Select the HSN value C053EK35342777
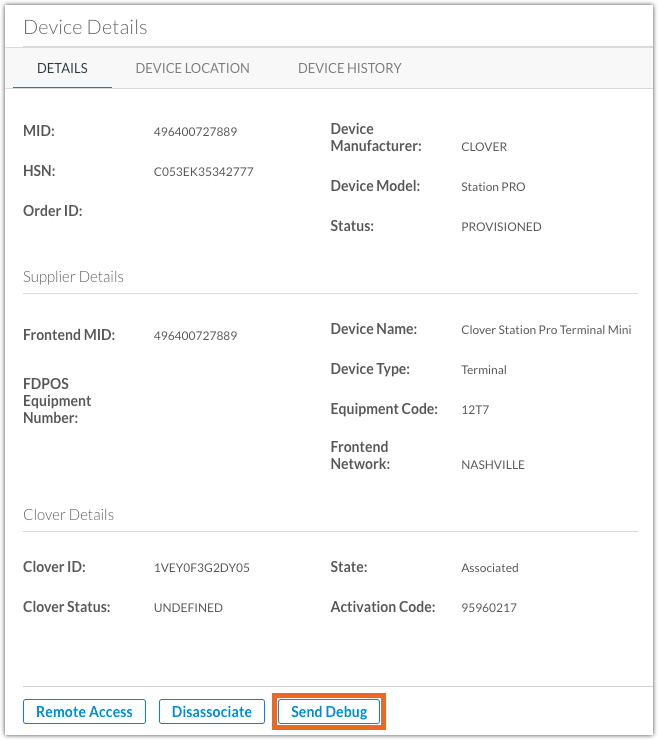Image resolution: width=658 pixels, height=740 pixels. 203,172
